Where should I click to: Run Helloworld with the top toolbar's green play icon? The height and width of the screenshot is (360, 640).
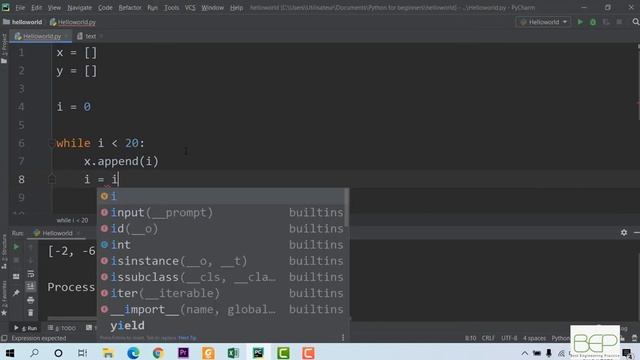[580, 22]
